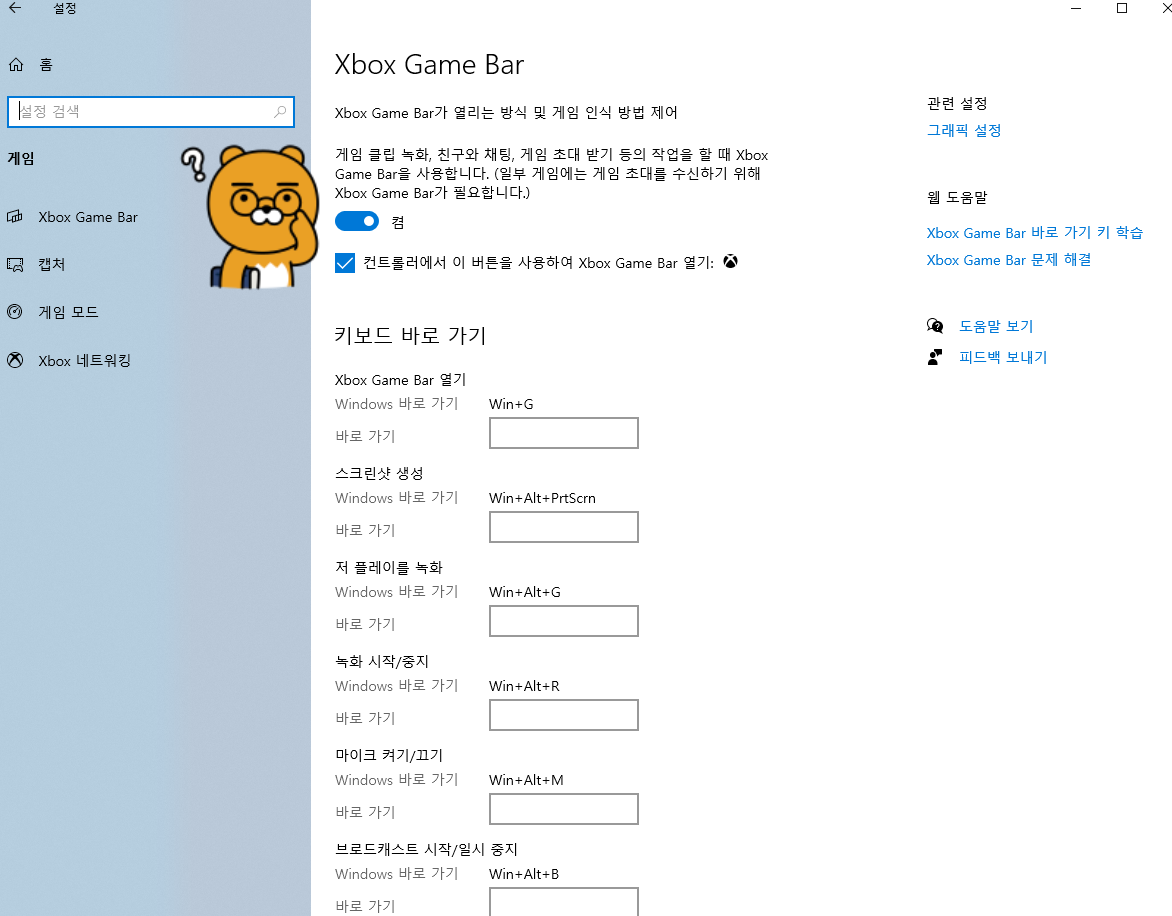Click shortcut field for 브로드캐스트 시작/일시 중지
Image resolution: width=1172 pixels, height=916 pixels.
[564, 902]
